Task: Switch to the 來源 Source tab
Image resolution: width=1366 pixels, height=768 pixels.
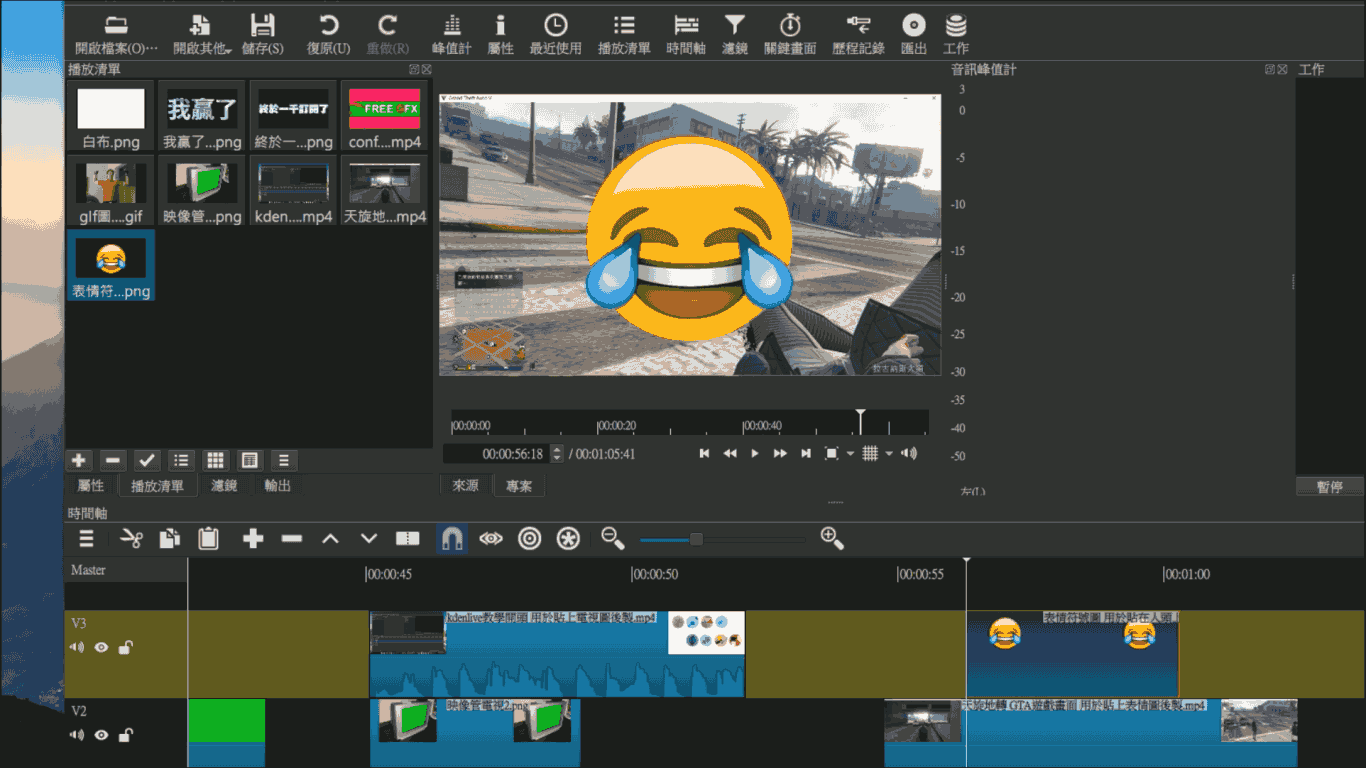Action: [x=466, y=485]
